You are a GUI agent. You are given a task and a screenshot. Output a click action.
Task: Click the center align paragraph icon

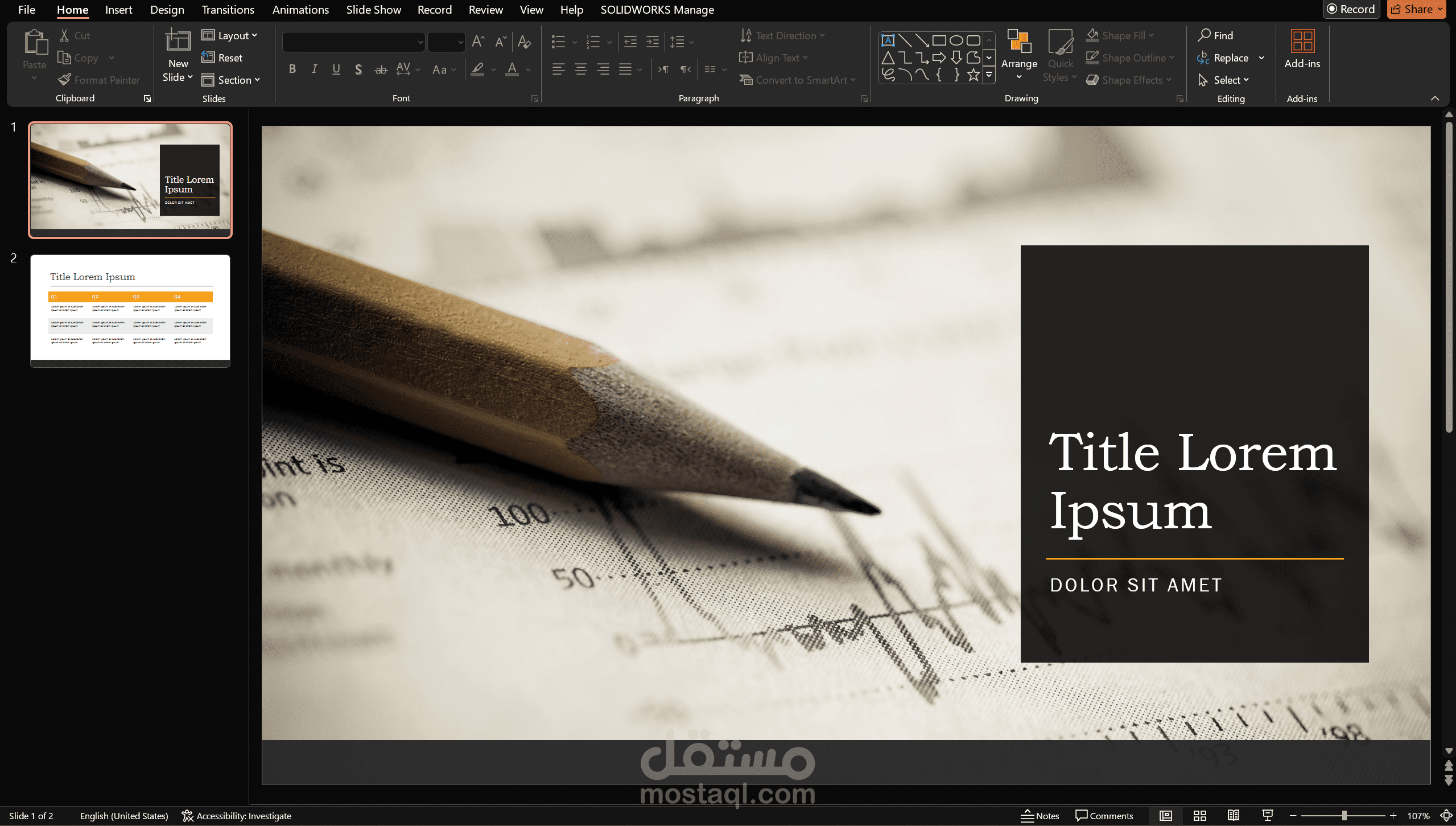click(581, 69)
